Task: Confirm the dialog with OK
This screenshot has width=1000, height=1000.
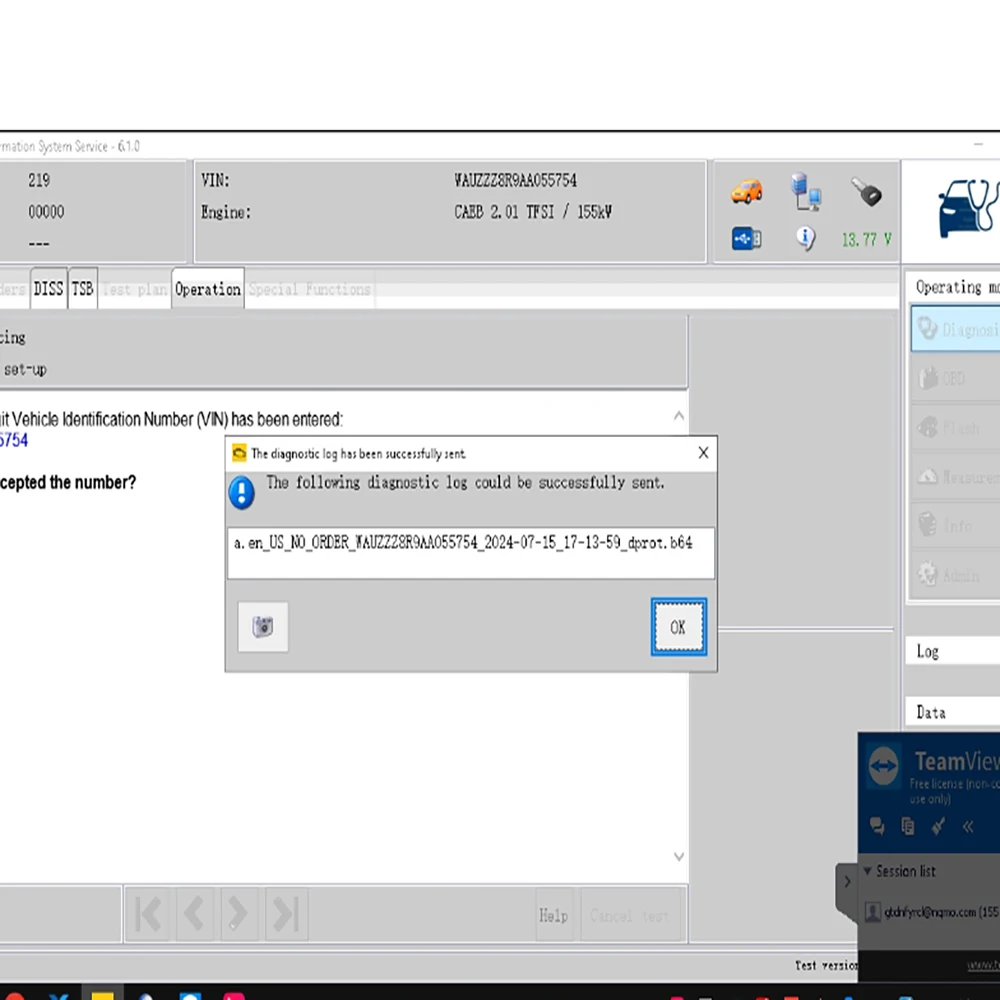Action: pyautogui.click(x=678, y=627)
